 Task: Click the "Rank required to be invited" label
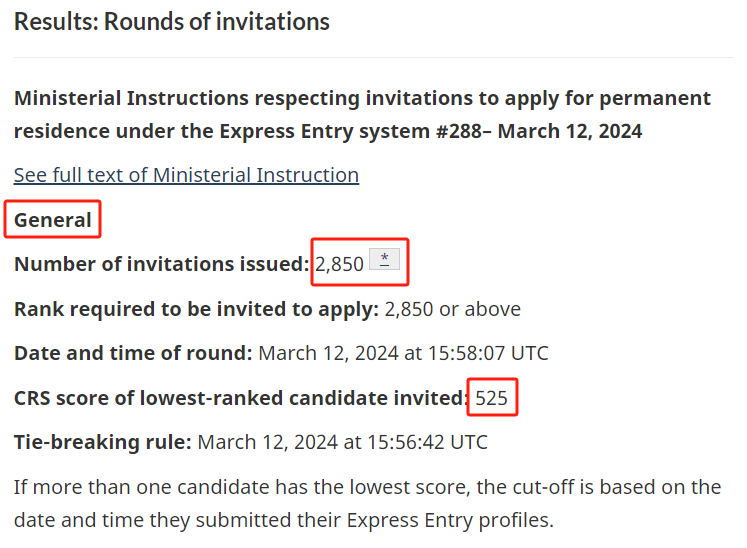(195, 309)
